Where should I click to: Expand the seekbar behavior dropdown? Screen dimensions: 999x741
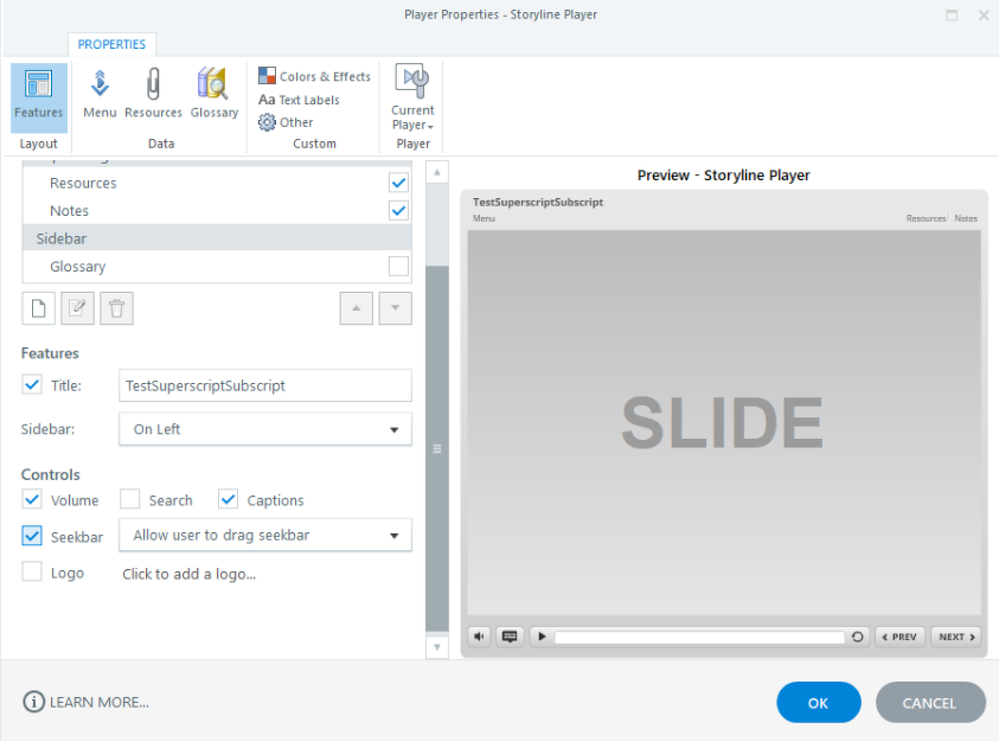[x=265, y=535]
